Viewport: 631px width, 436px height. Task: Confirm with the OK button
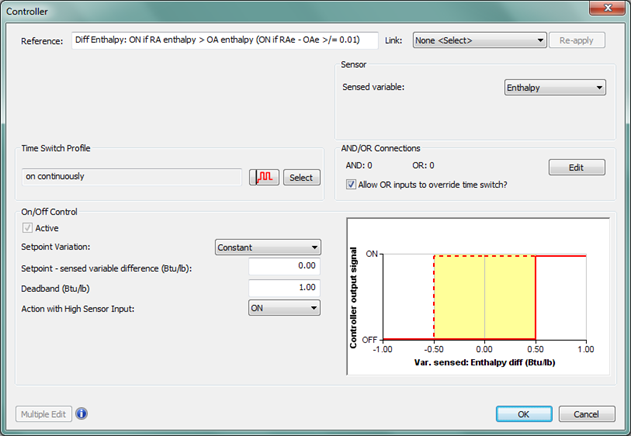click(524, 413)
